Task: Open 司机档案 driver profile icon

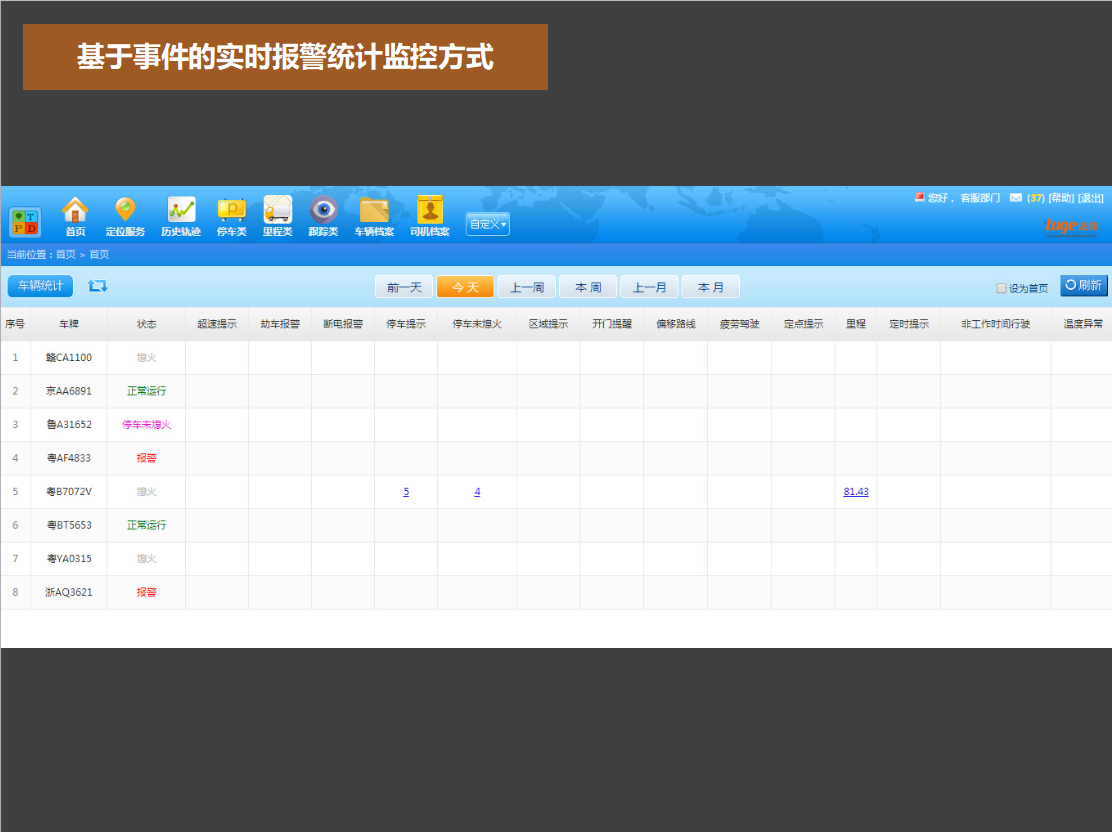Action: tap(430, 211)
